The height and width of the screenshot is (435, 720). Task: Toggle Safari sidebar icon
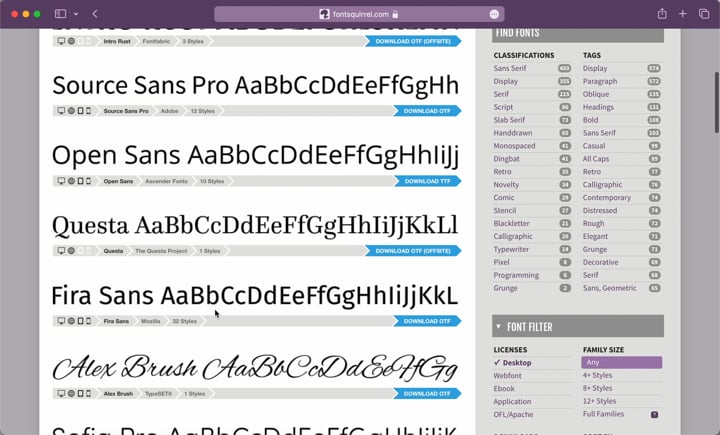tap(61, 14)
